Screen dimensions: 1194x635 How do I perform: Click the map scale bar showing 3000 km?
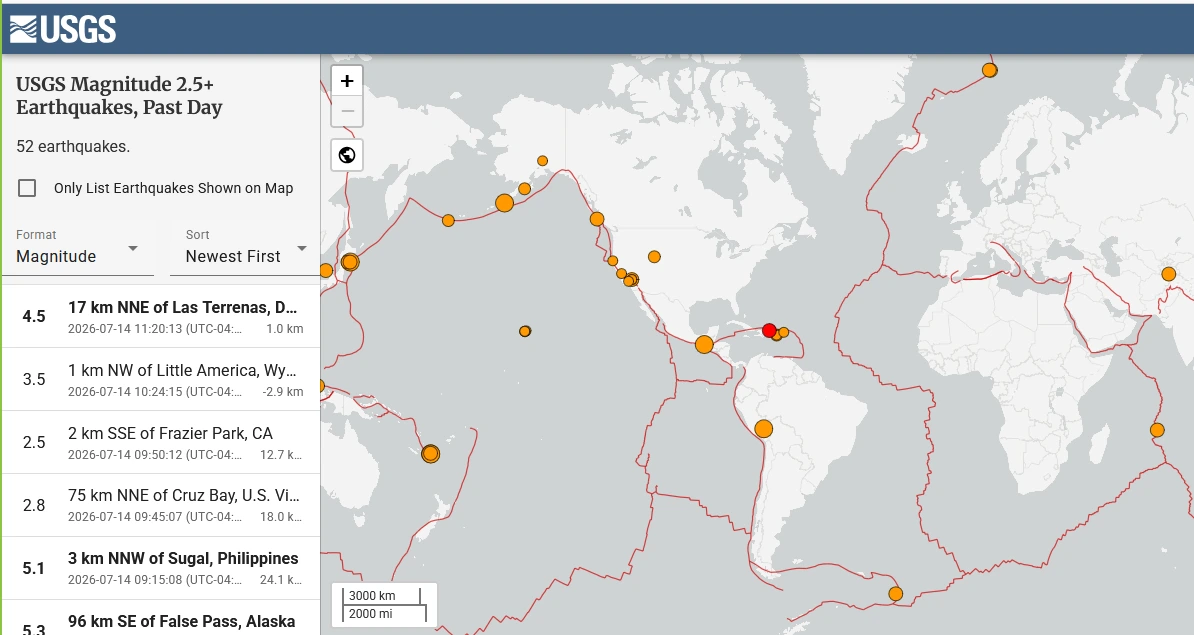click(x=385, y=605)
